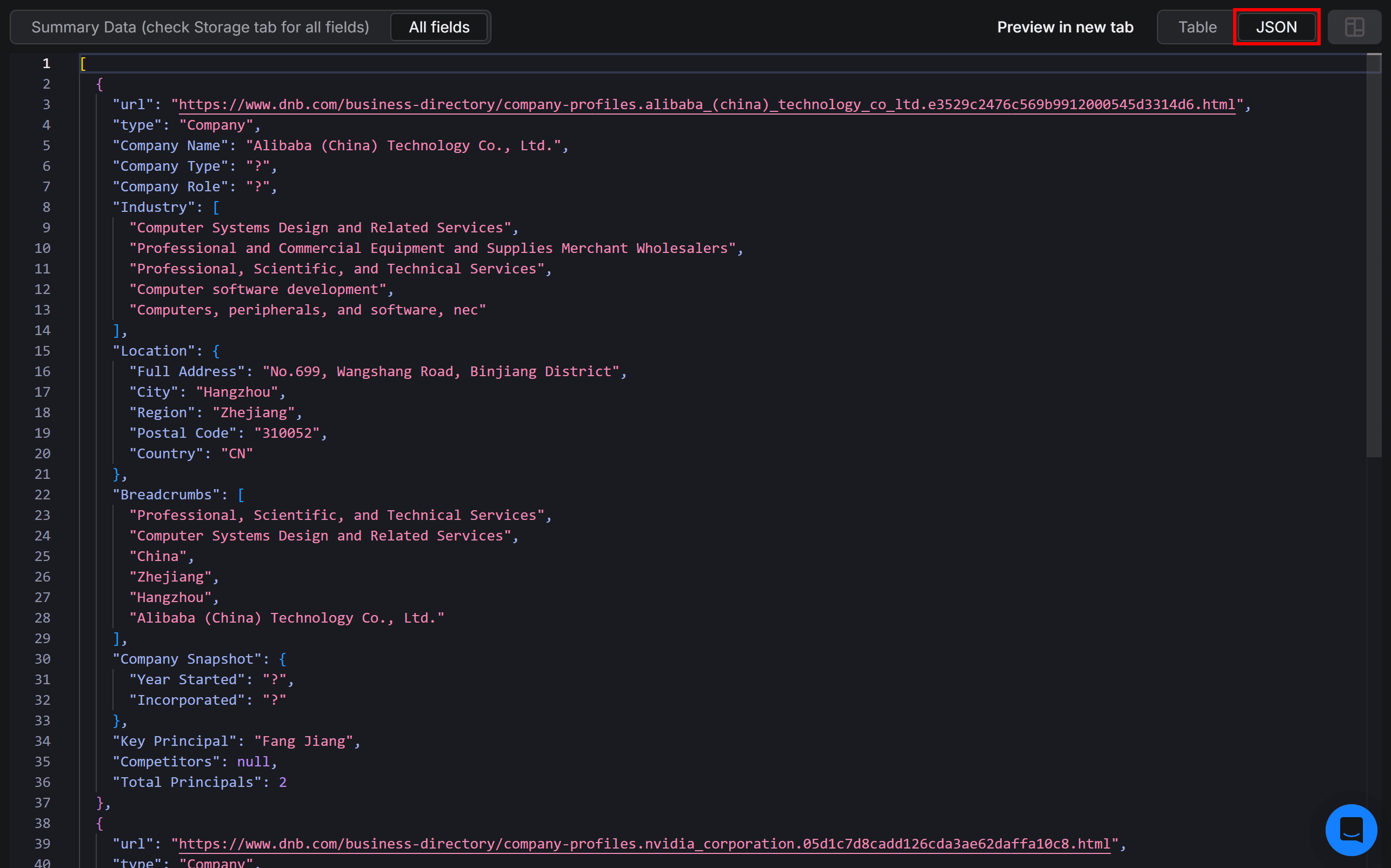This screenshot has width=1391, height=868.
Task: Click Total Principals value 2
Action: pyautogui.click(x=282, y=783)
